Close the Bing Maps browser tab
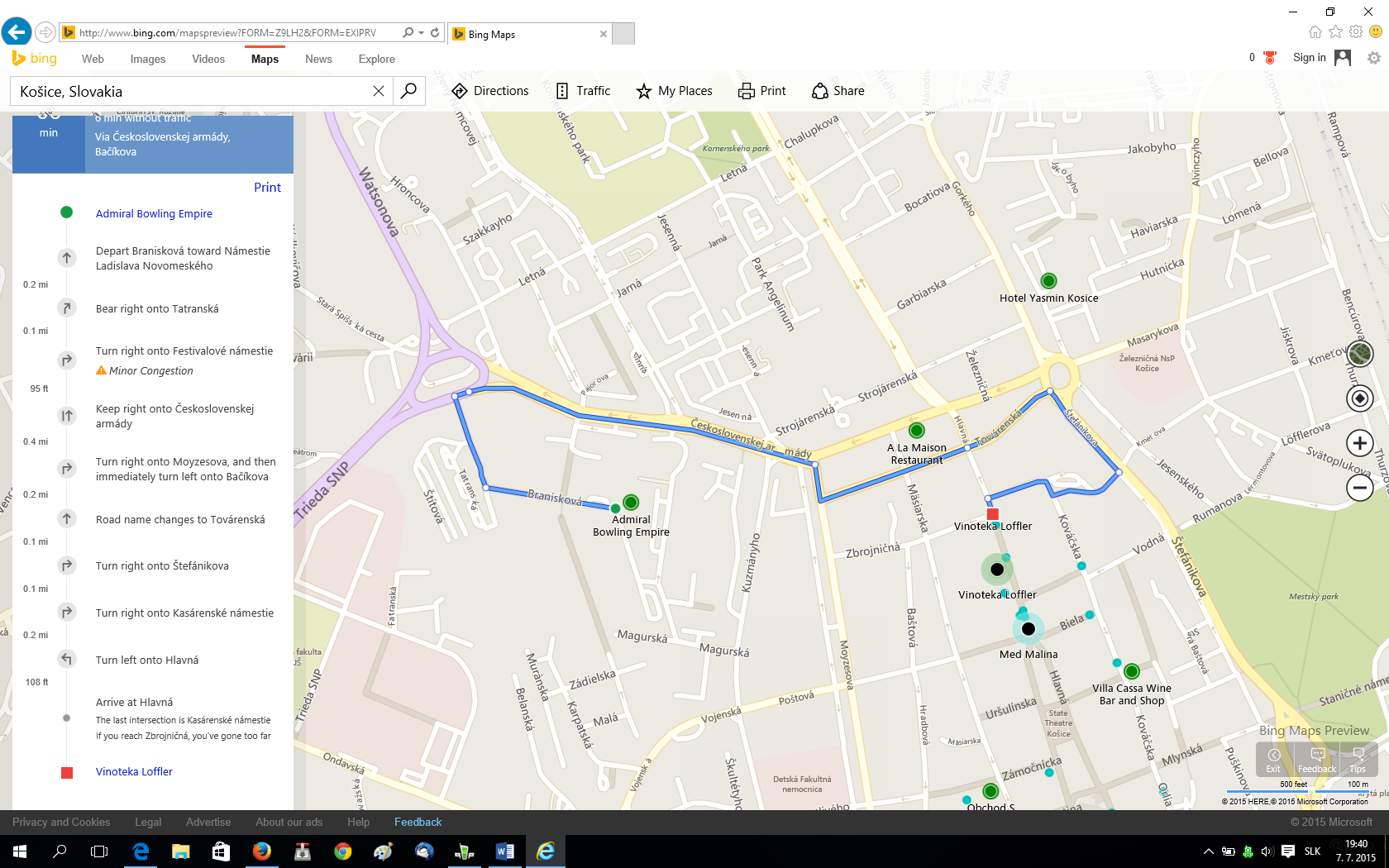 pos(604,34)
